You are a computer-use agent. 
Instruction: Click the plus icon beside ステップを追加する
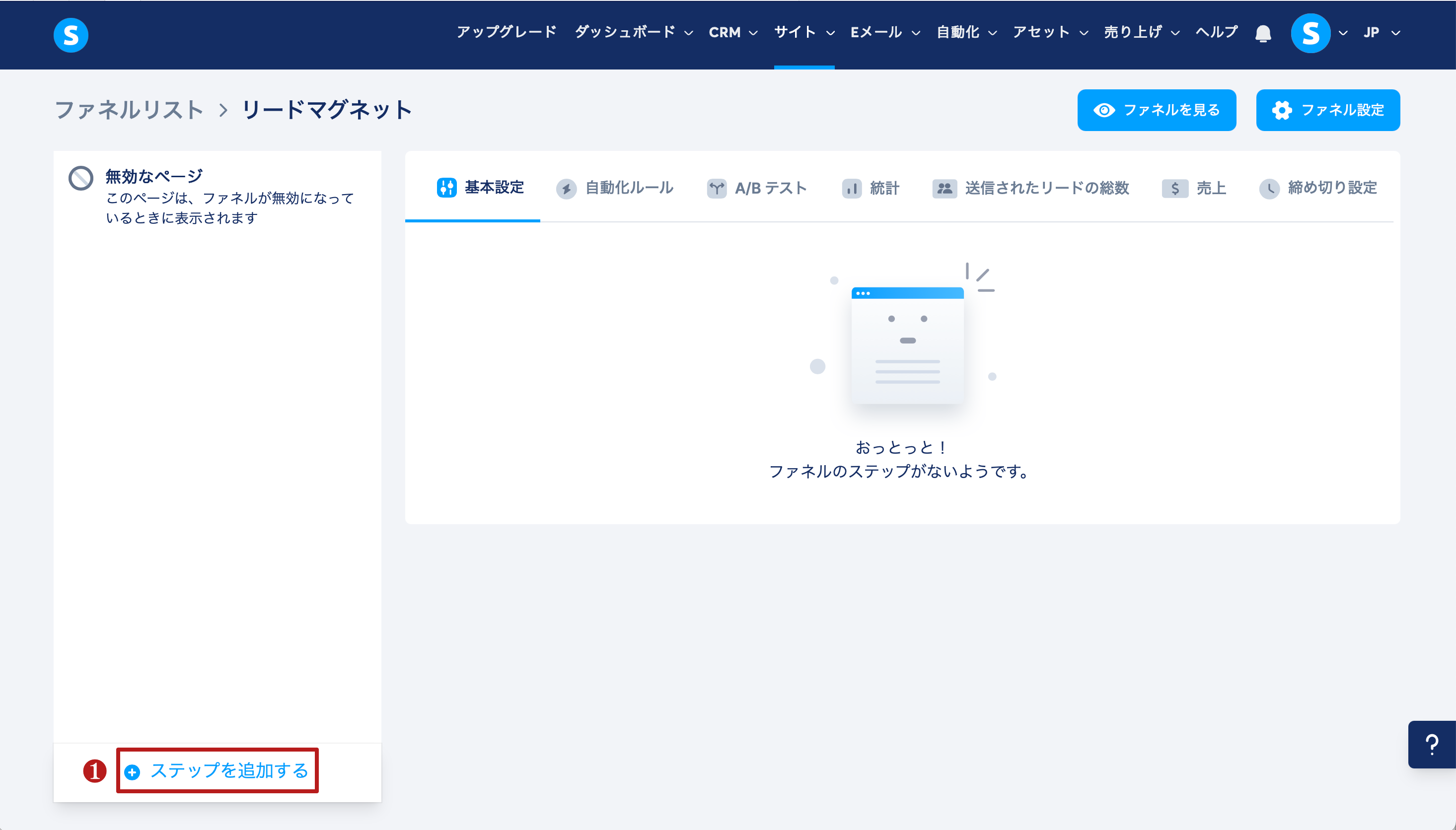point(132,772)
